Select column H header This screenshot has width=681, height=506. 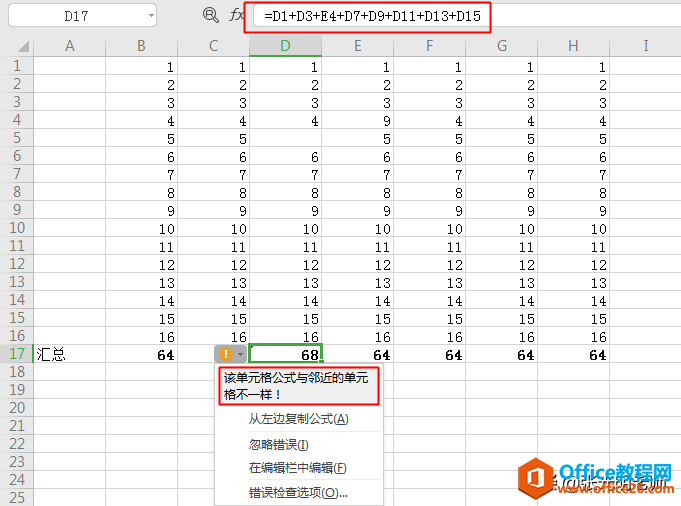[x=573, y=46]
